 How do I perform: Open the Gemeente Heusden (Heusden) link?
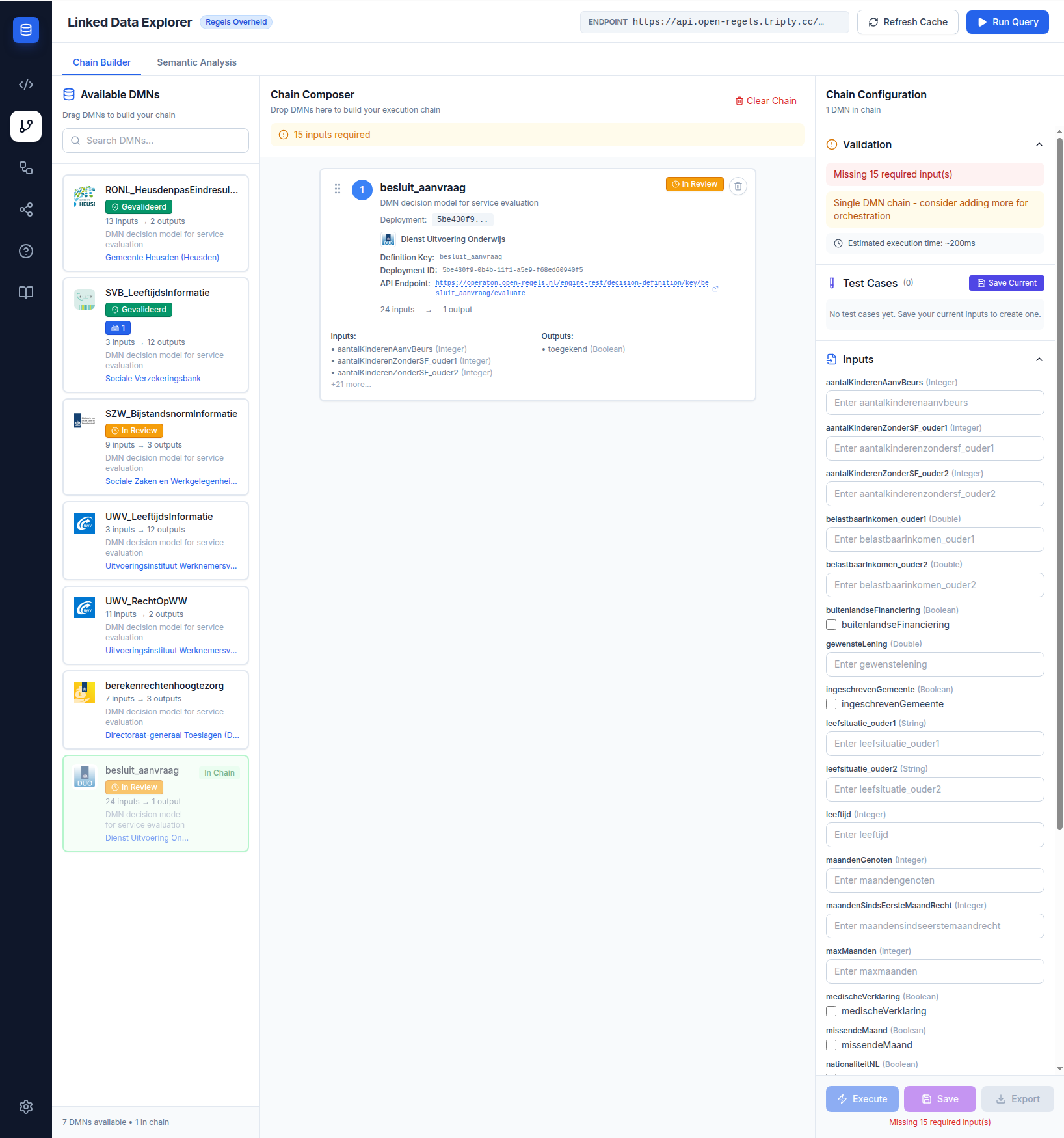163,258
